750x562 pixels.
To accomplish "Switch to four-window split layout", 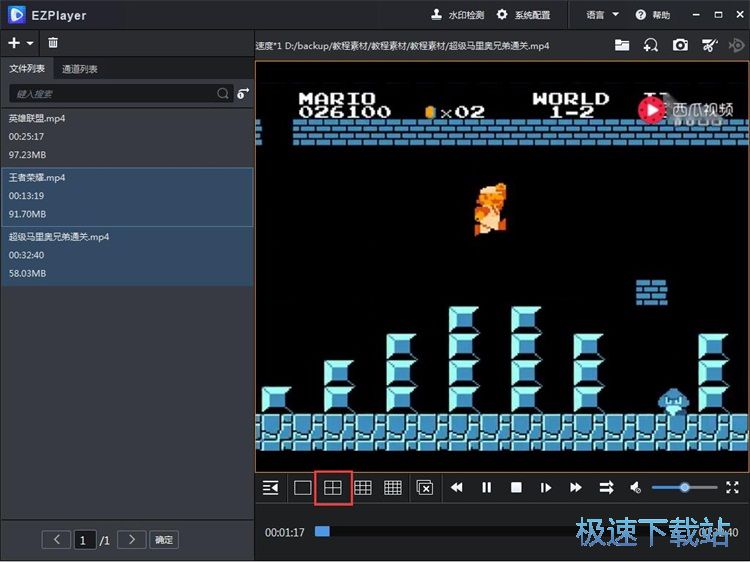I will click(x=333, y=488).
